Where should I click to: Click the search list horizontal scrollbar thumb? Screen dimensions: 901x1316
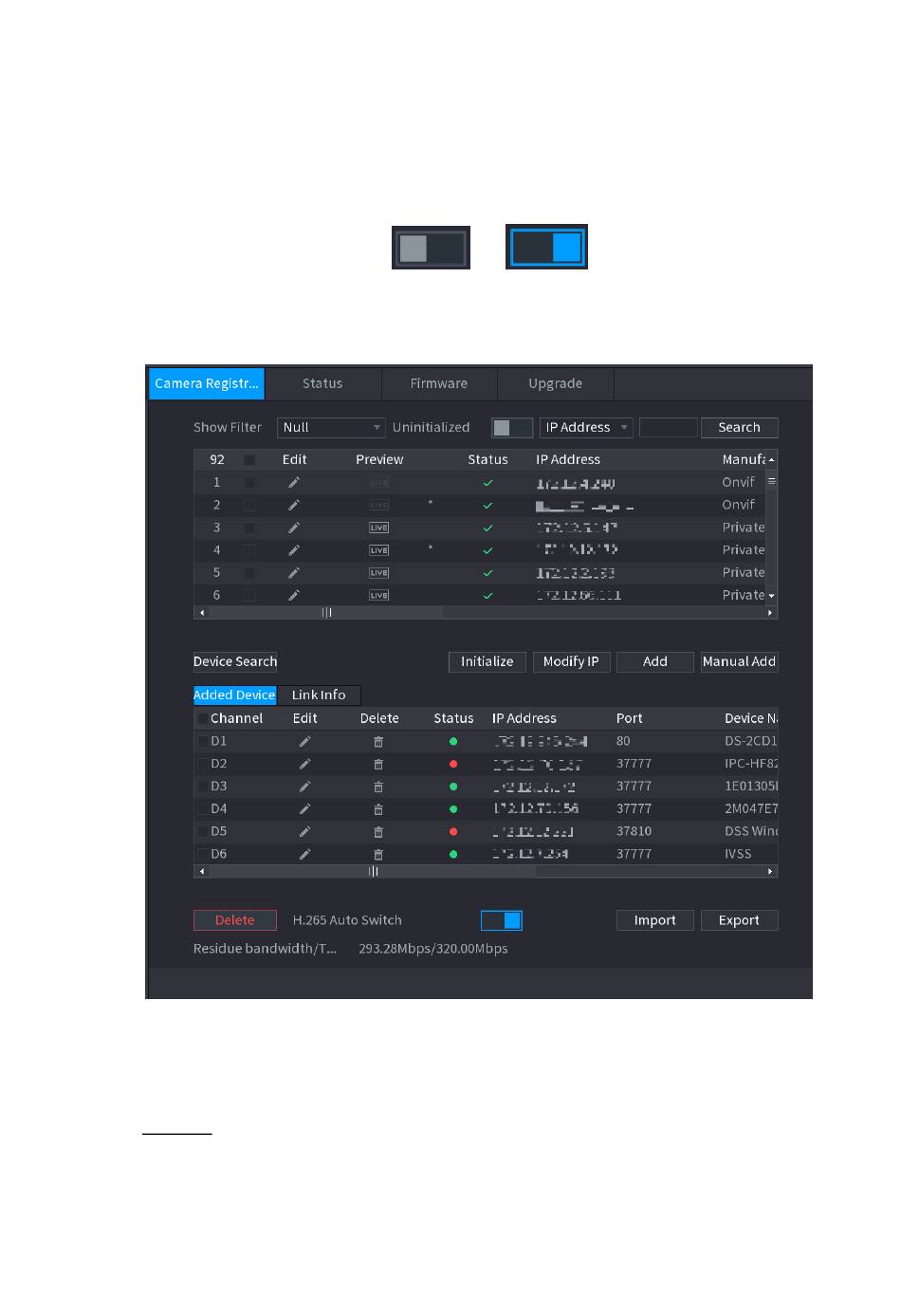click(x=326, y=613)
